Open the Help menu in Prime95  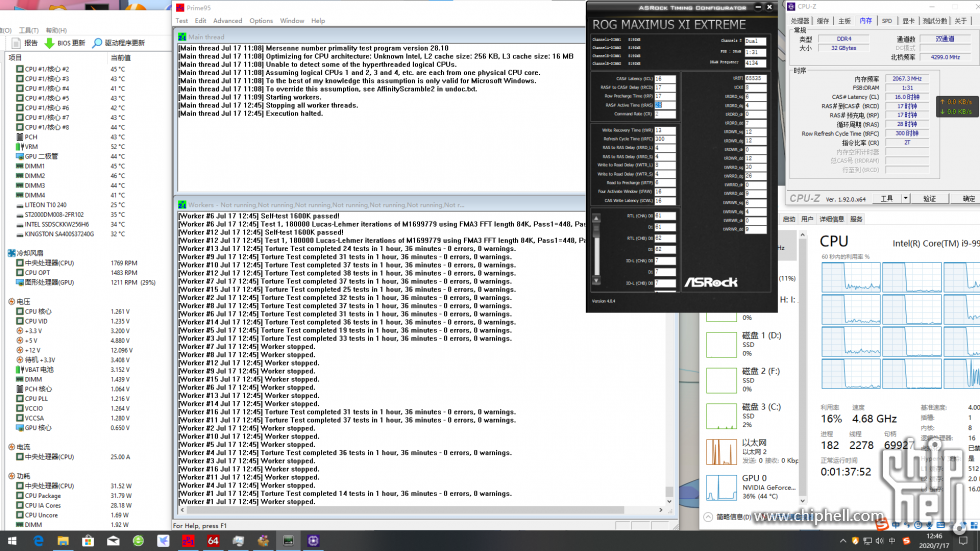tap(318, 21)
